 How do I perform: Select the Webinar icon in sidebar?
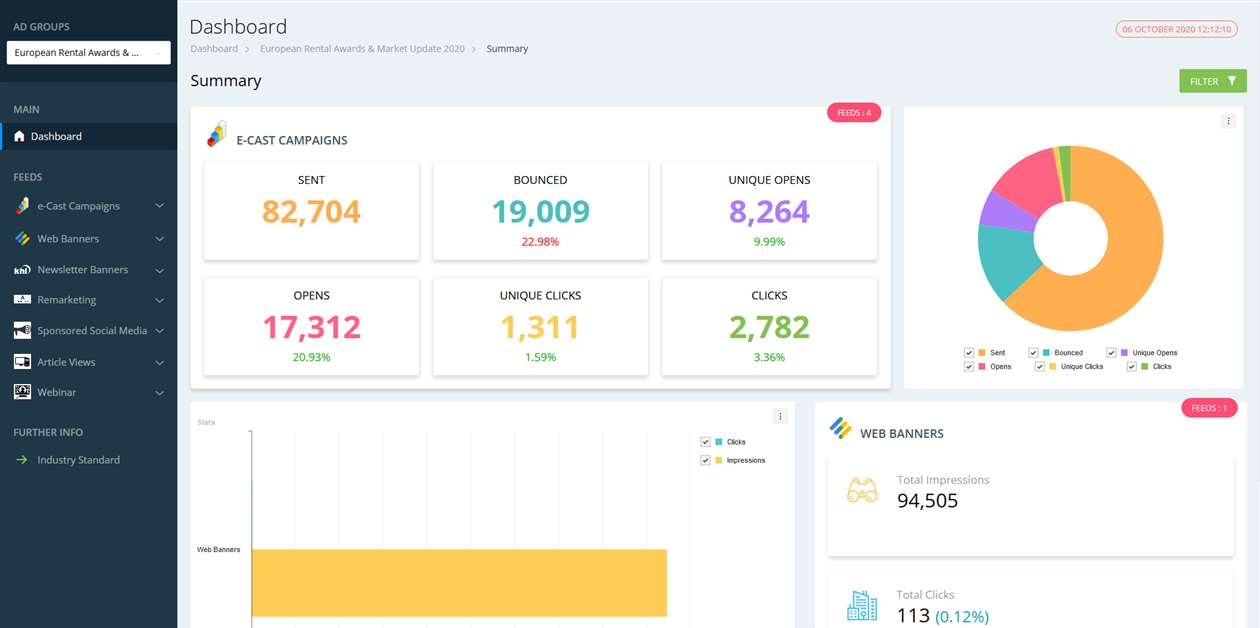coord(21,392)
